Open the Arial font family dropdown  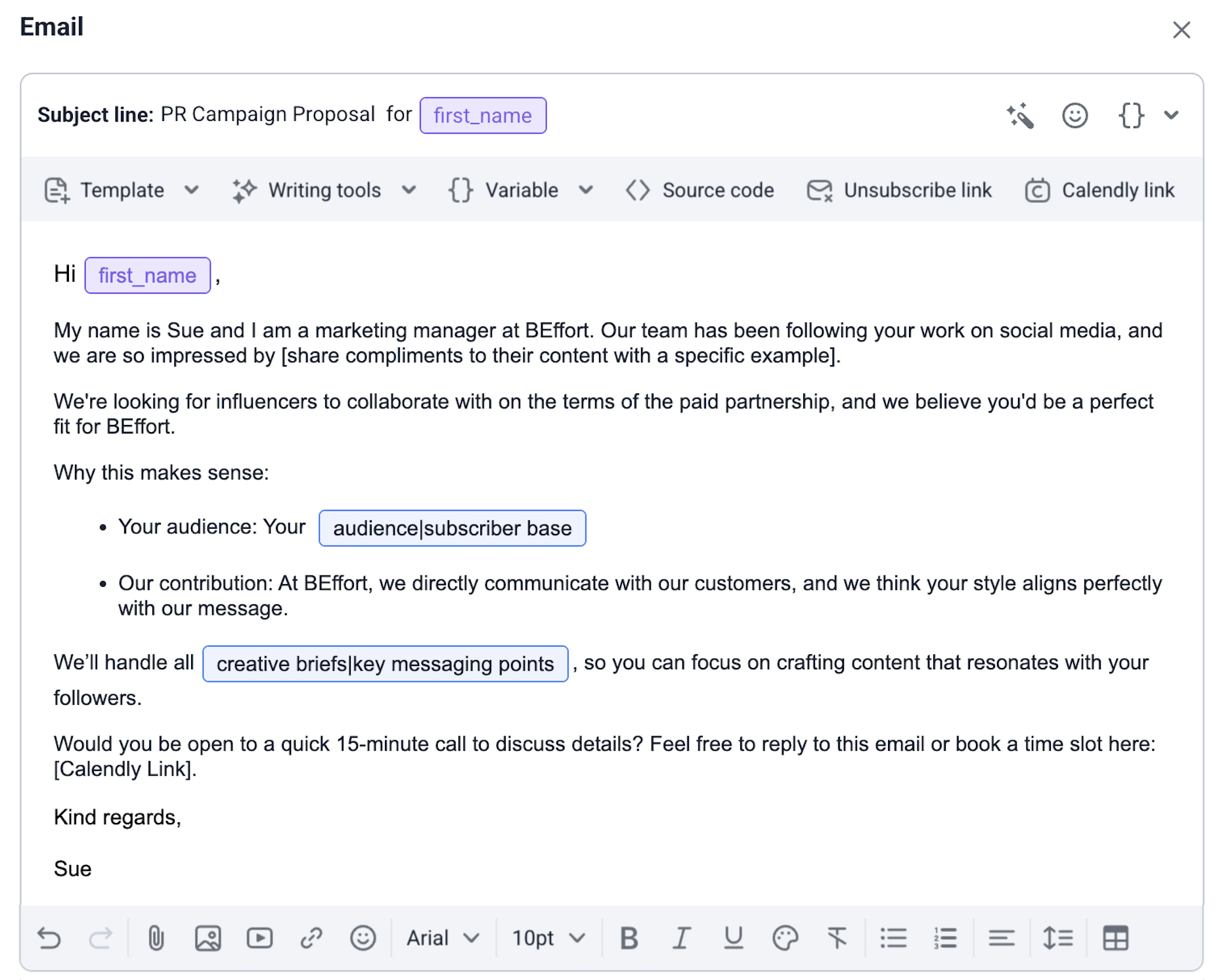click(x=443, y=938)
